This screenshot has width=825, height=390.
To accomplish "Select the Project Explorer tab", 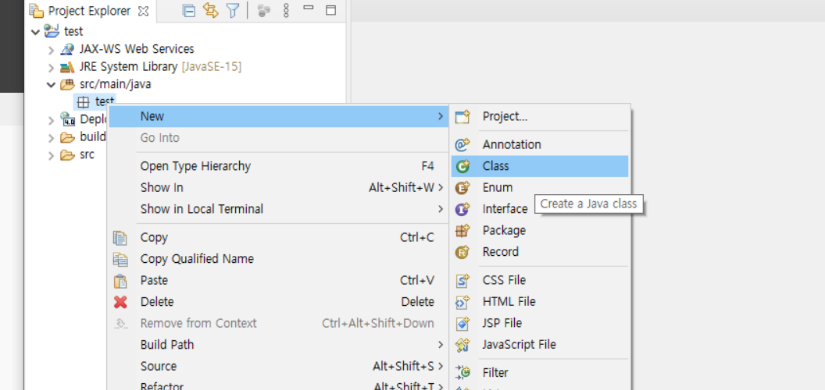I will point(89,11).
